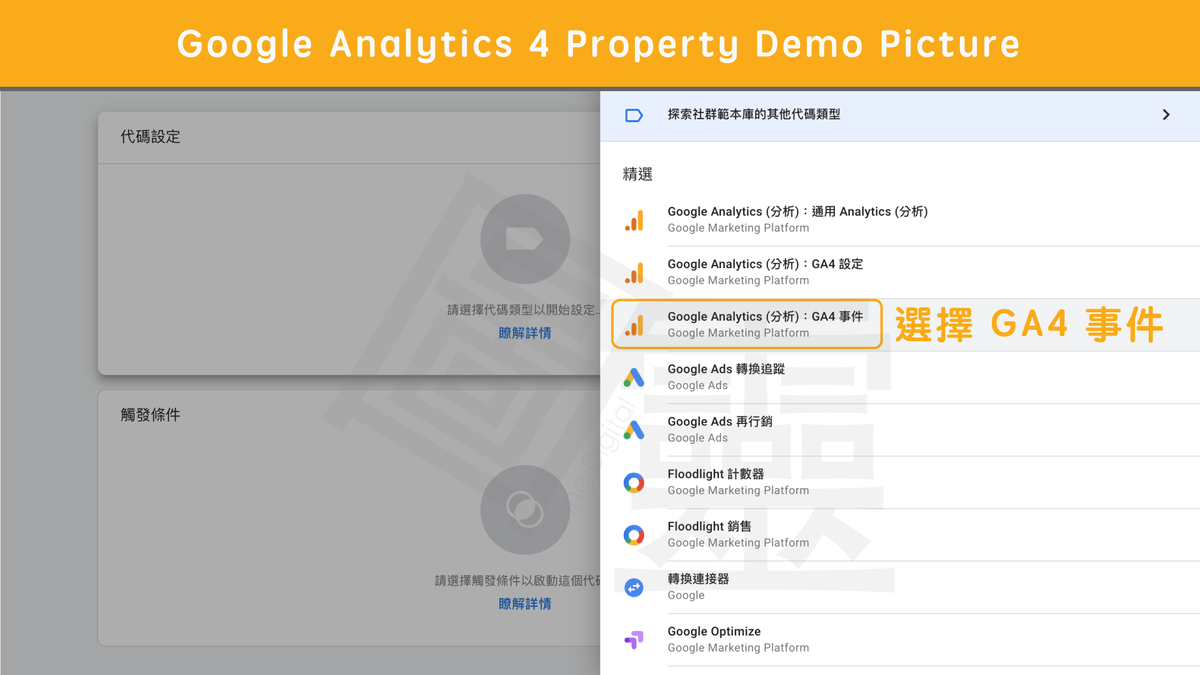Click the GA4 設定 analytics icon

[x=634, y=272]
